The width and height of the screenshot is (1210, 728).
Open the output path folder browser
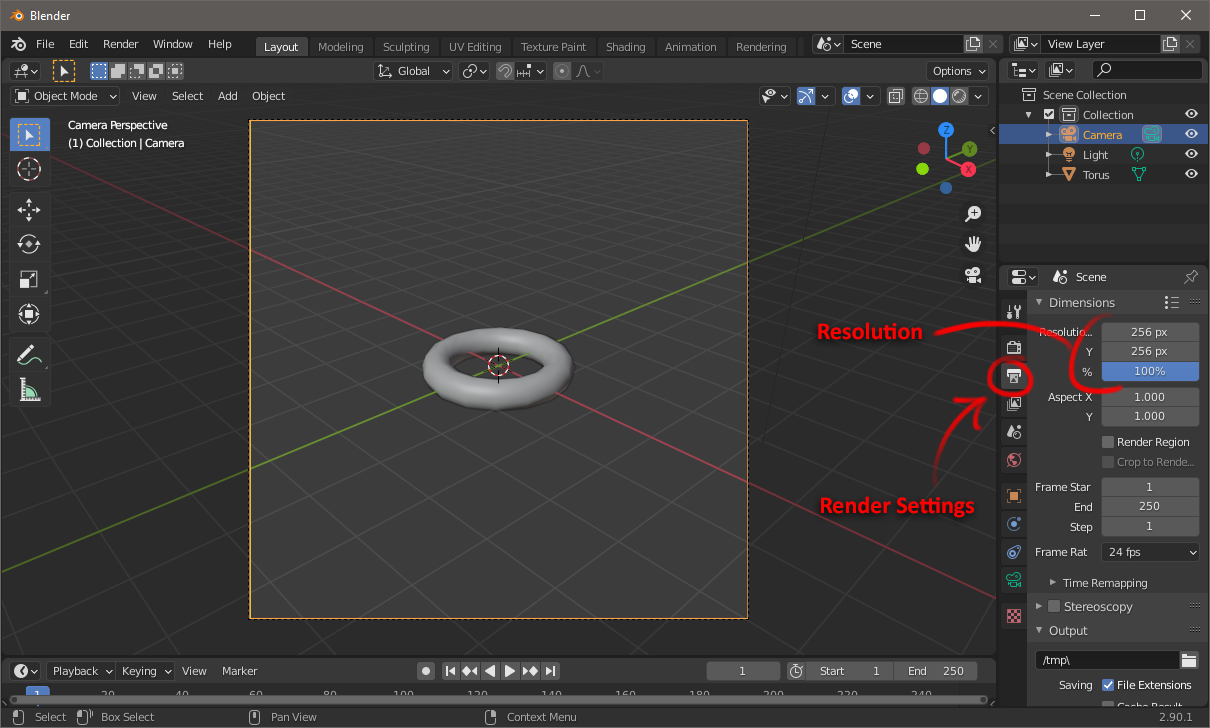[x=1189, y=660]
